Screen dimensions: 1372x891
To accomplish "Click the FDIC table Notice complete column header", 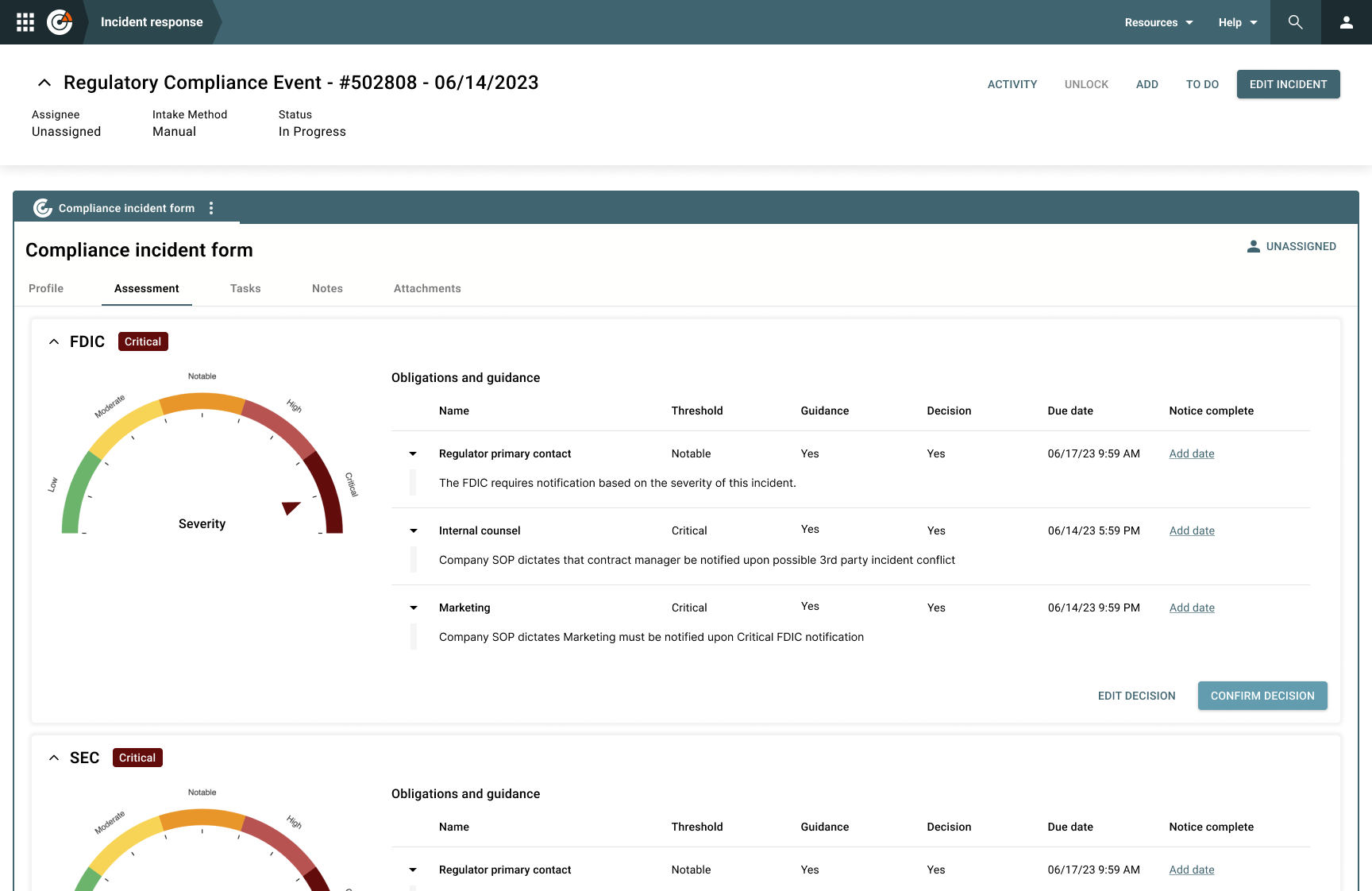I will click(x=1212, y=411).
